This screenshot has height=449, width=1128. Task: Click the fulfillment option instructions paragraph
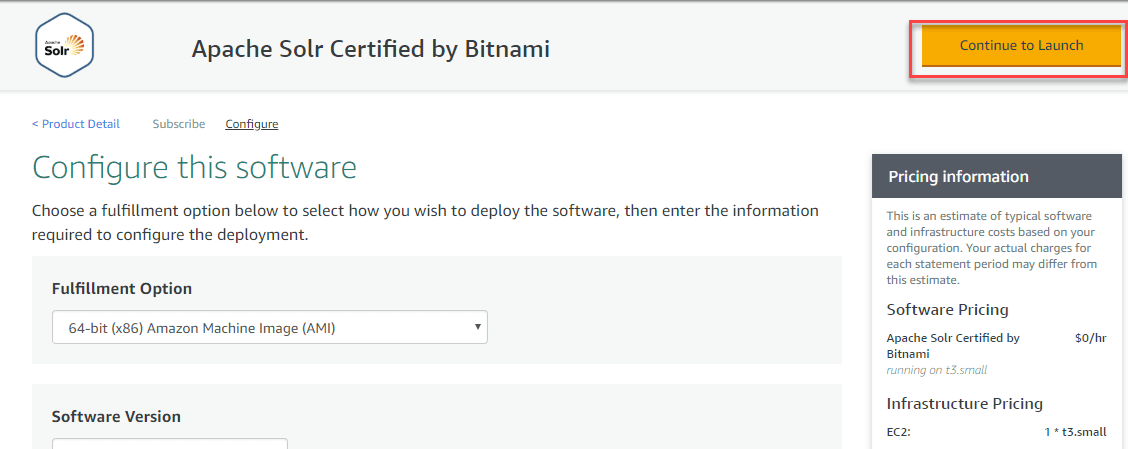pyautogui.click(x=425, y=223)
